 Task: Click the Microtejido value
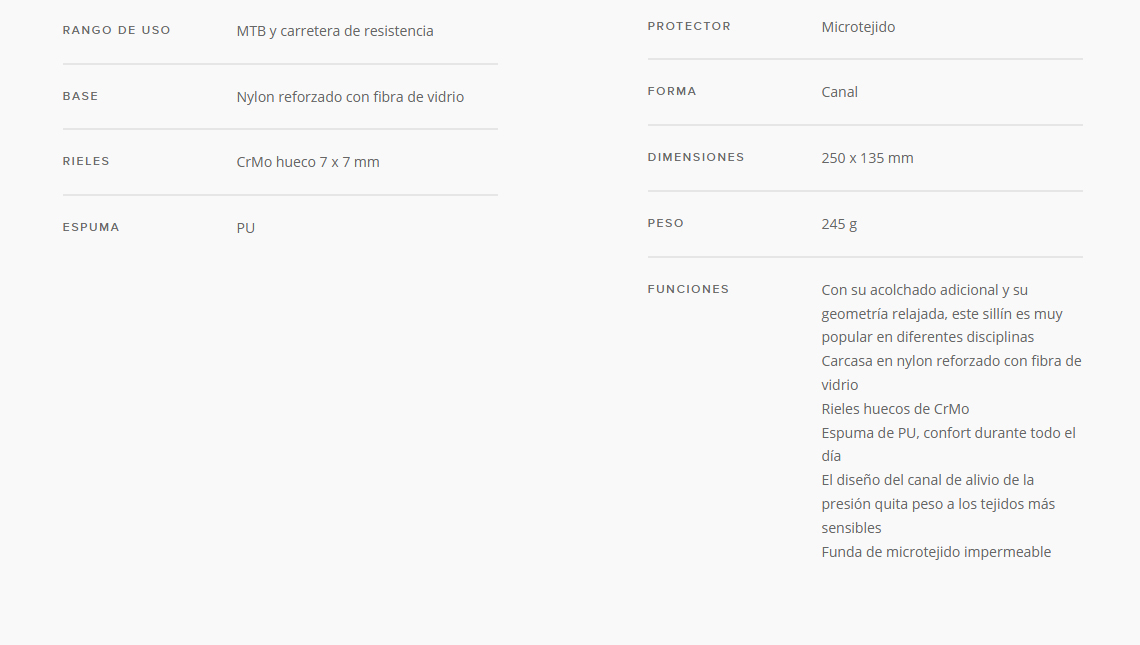coord(858,27)
